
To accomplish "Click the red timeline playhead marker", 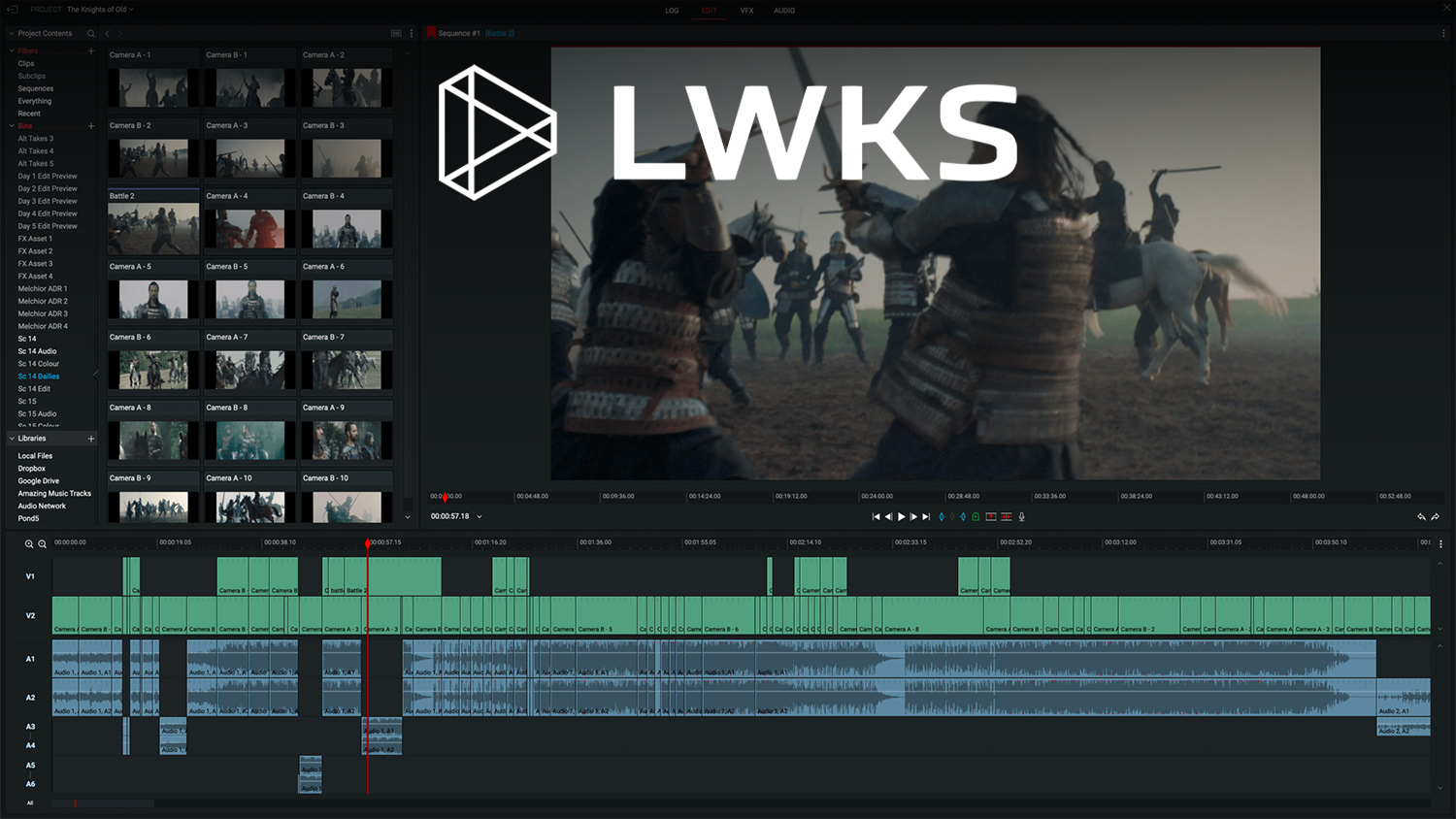I will coord(368,544).
